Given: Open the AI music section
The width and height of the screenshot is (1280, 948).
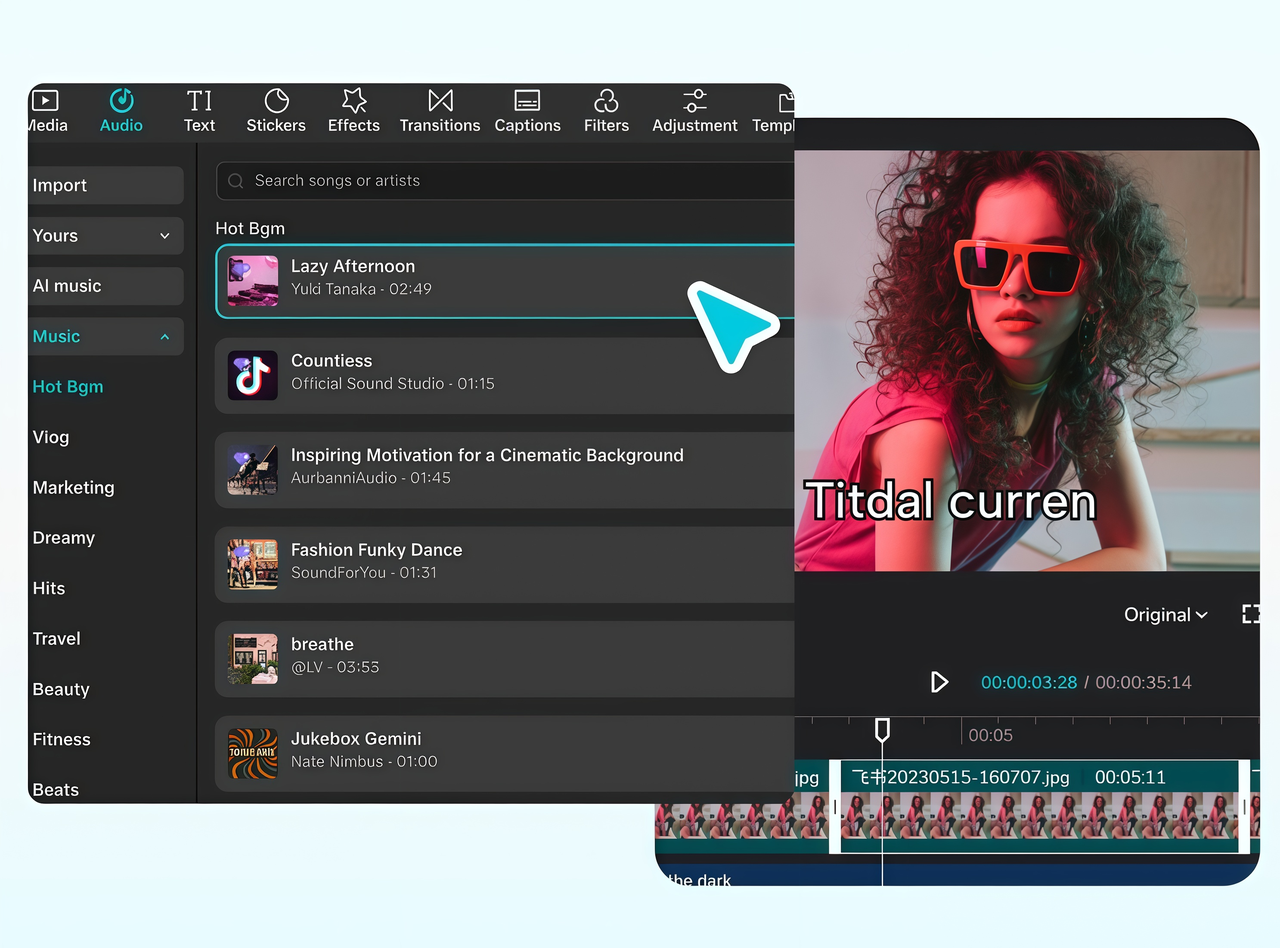Looking at the screenshot, I should [106, 286].
